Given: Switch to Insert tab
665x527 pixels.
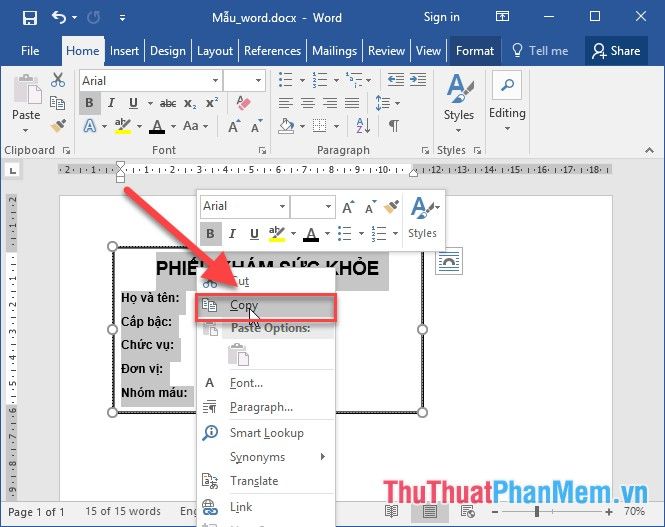Looking at the screenshot, I should (124, 51).
